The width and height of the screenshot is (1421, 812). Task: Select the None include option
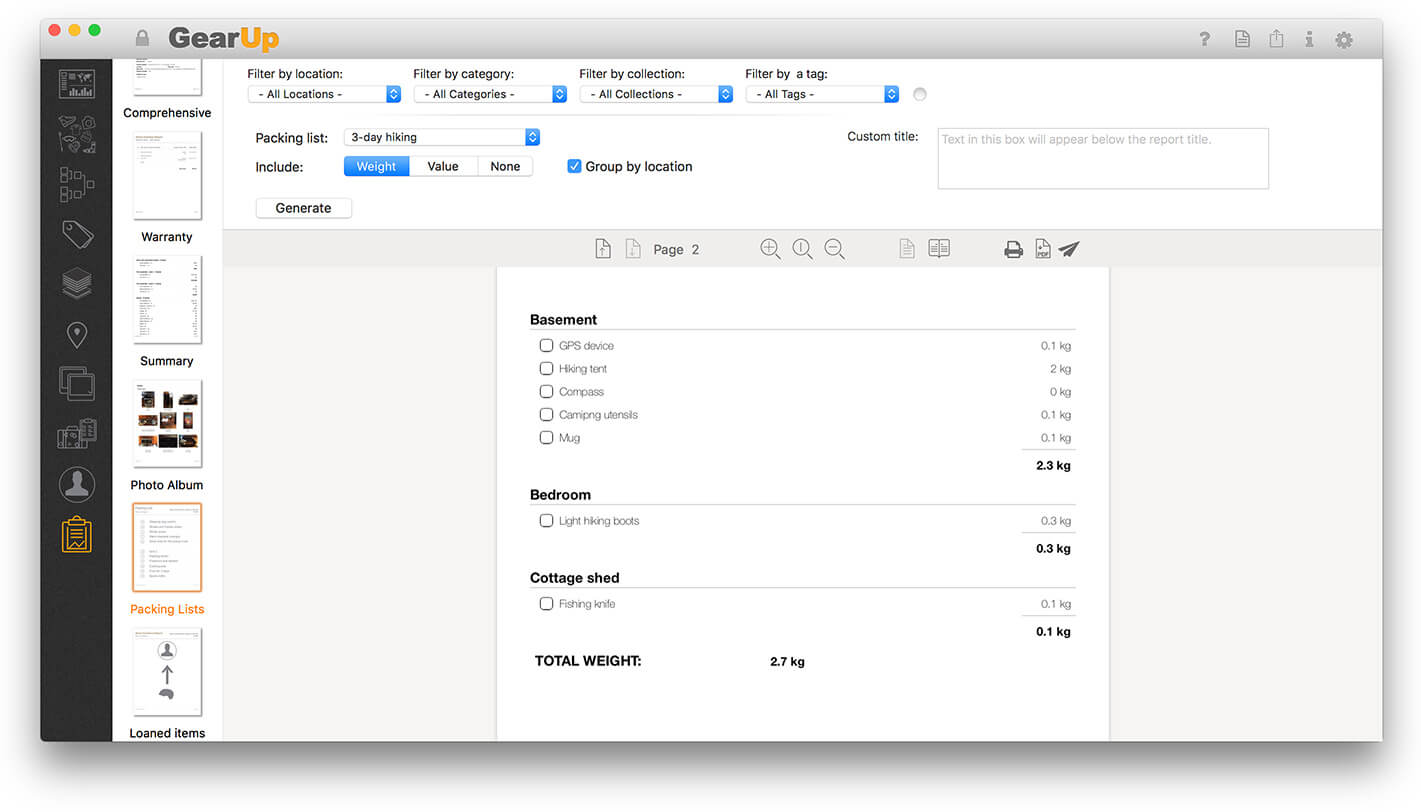click(x=505, y=167)
